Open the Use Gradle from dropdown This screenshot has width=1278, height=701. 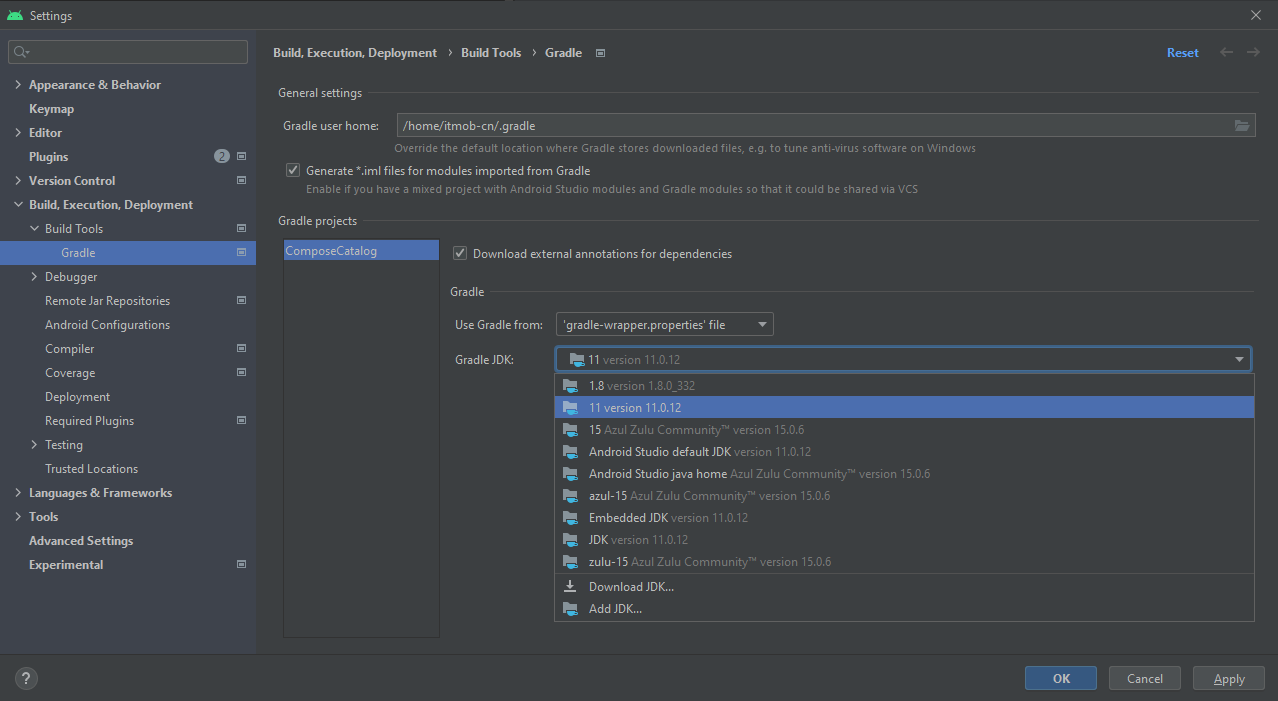(x=665, y=325)
